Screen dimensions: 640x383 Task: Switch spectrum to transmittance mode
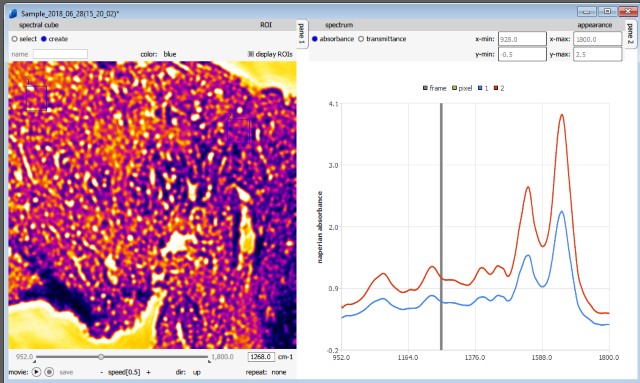361,39
